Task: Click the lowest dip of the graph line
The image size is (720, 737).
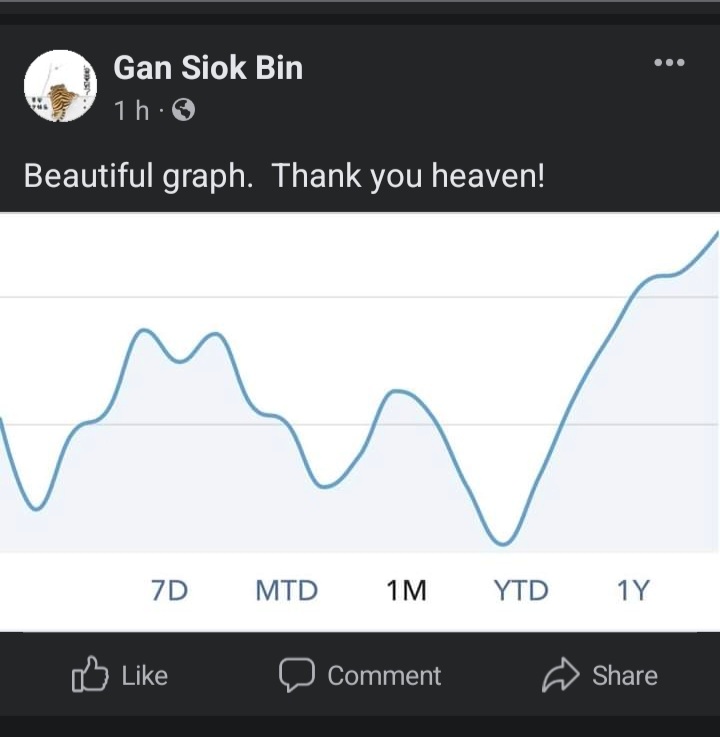Action: coord(502,543)
